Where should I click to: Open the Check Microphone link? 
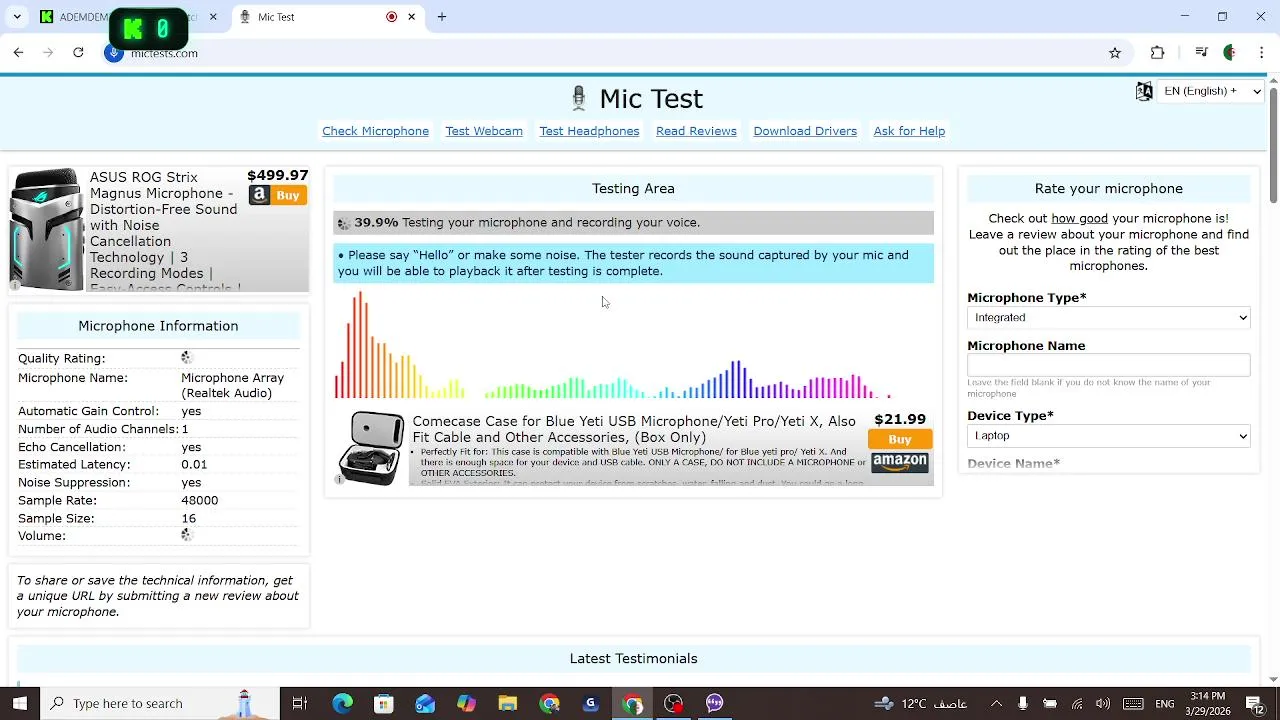click(x=375, y=131)
